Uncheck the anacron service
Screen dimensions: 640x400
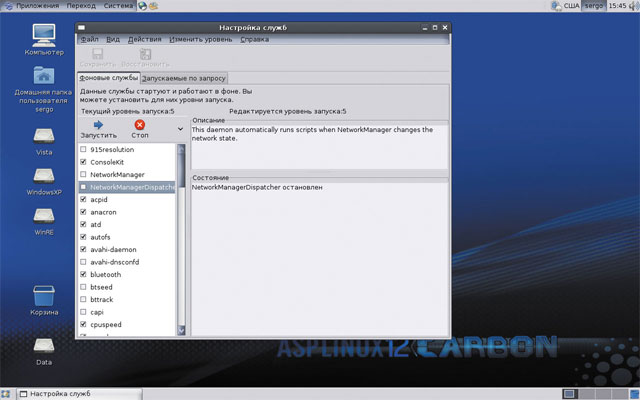[x=83, y=212]
